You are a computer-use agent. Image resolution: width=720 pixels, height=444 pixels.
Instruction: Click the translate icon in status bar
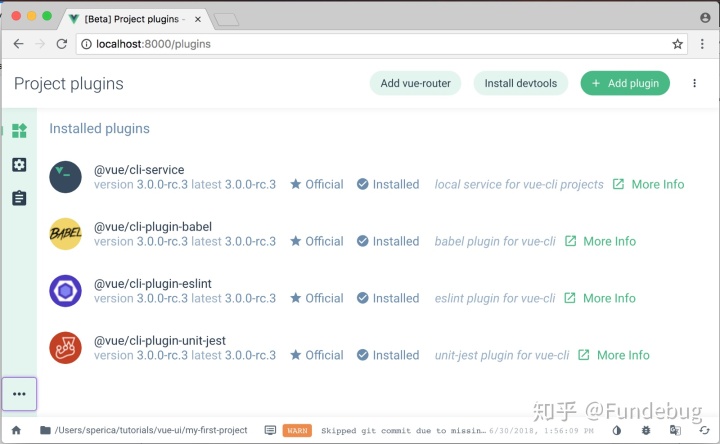click(675, 430)
